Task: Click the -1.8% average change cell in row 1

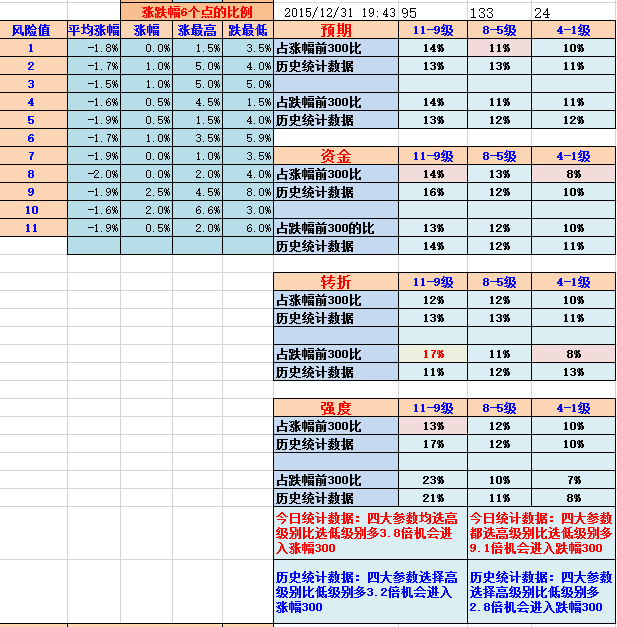Action: click(94, 48)
